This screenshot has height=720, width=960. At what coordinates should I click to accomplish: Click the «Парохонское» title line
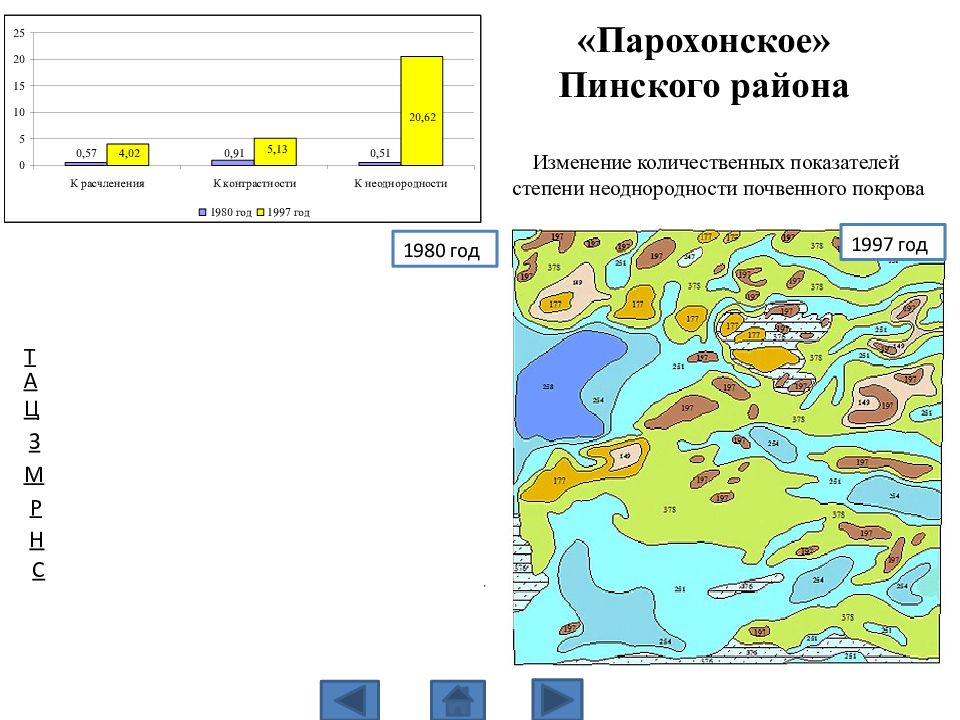704,42
